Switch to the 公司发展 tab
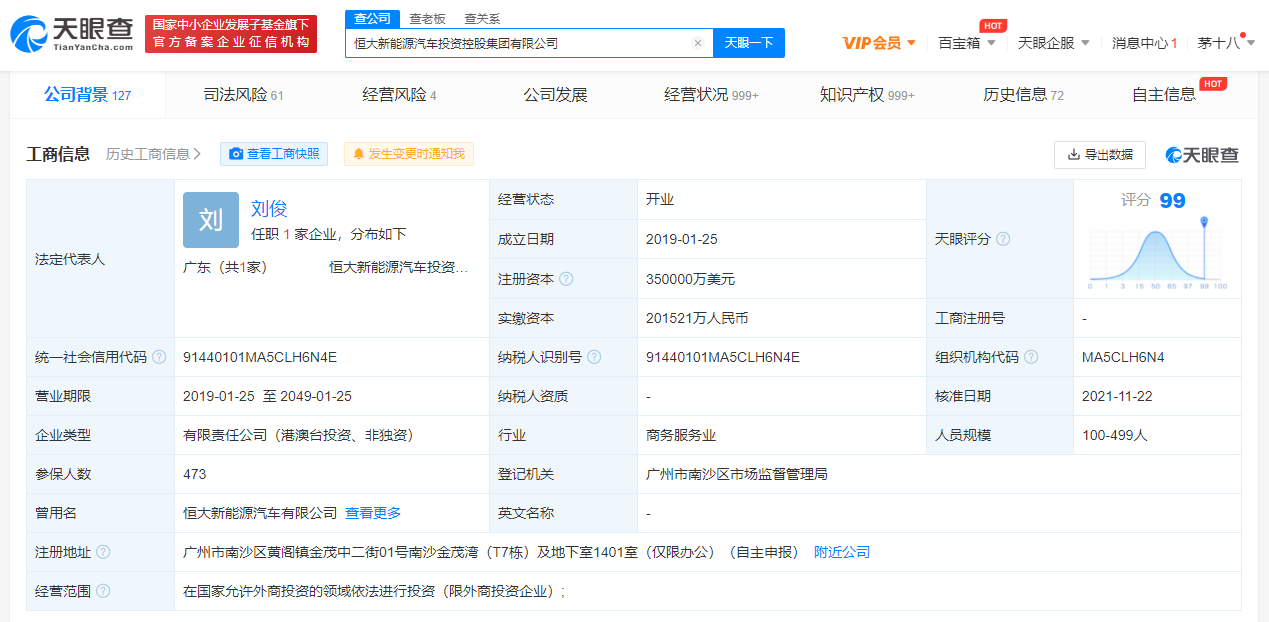Image resolution: width=1269 pixels, height=622 pixels. pyautogui.click(x=555, y=95)
